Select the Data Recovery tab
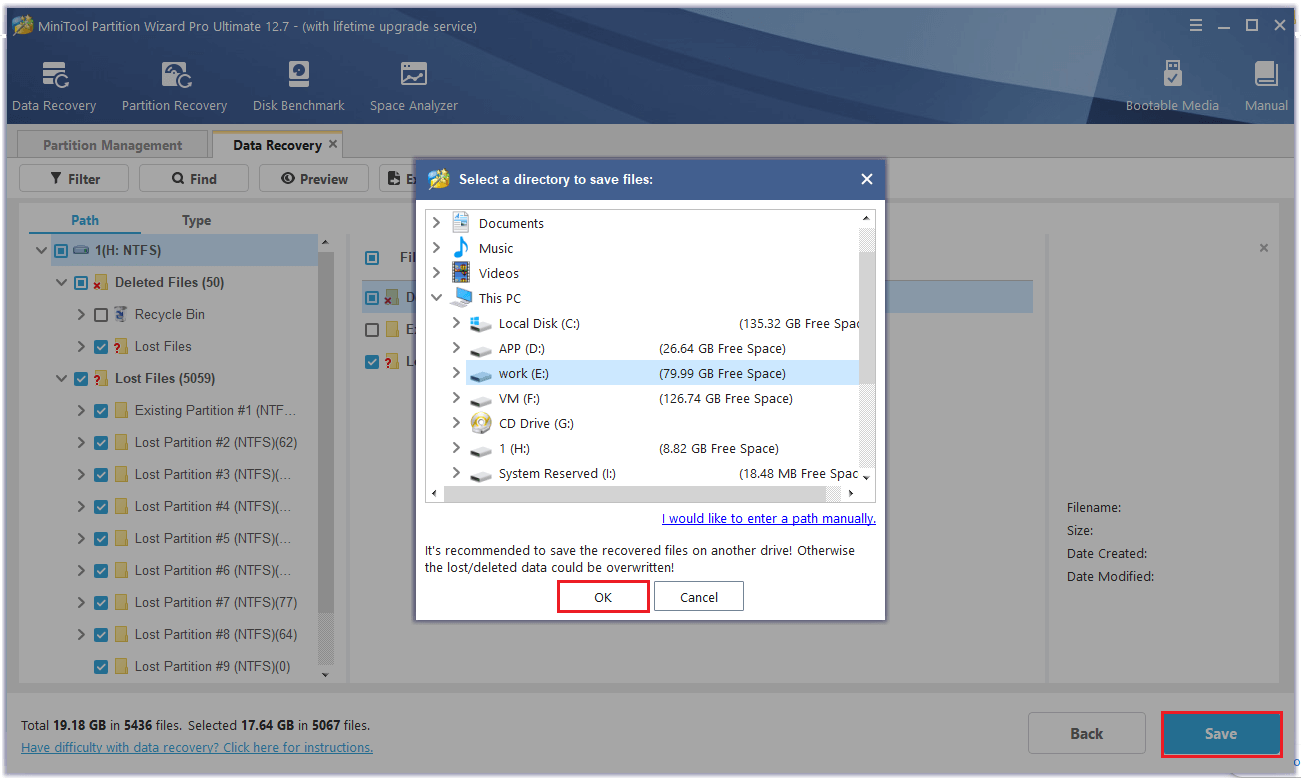 (277, 145)
